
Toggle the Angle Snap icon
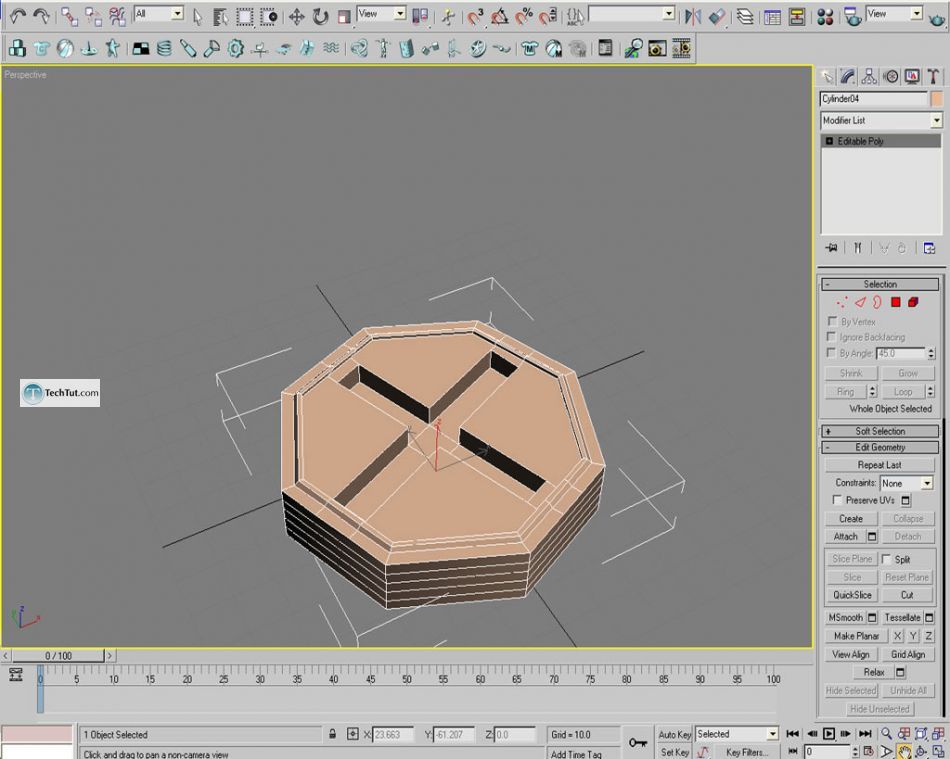[x=499, y=17]
